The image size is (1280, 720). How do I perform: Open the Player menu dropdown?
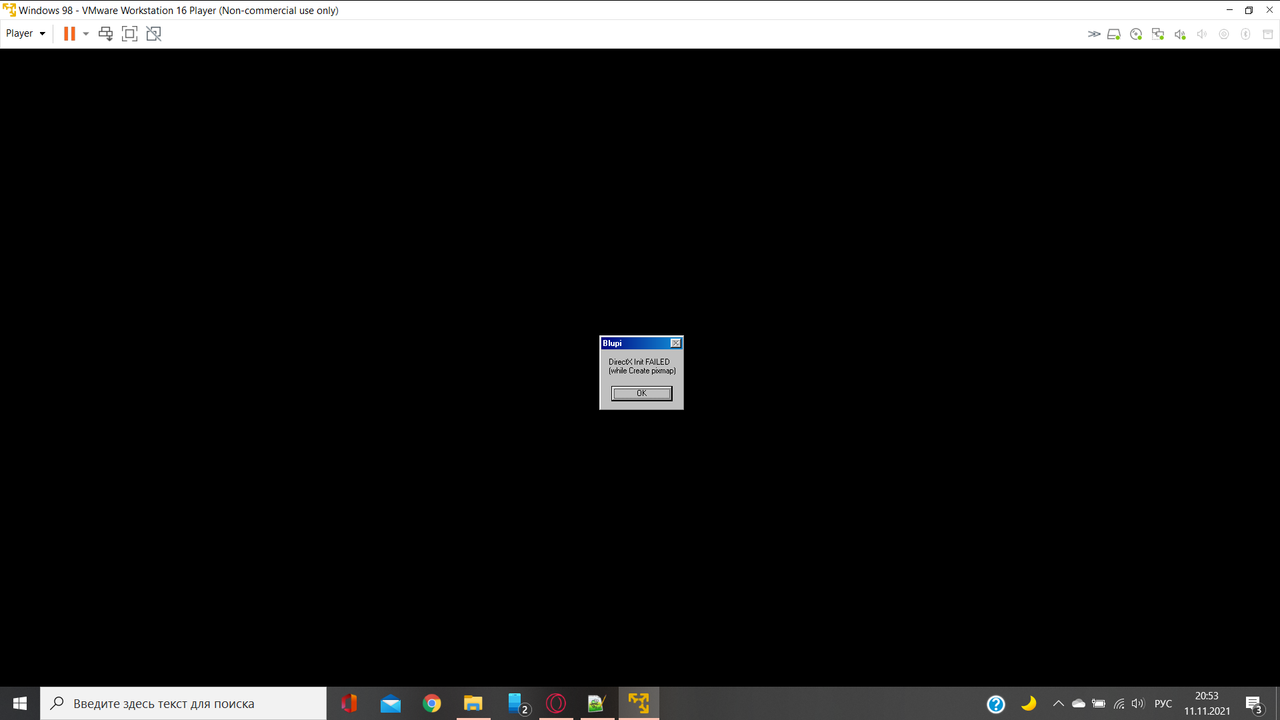[26, 33]
